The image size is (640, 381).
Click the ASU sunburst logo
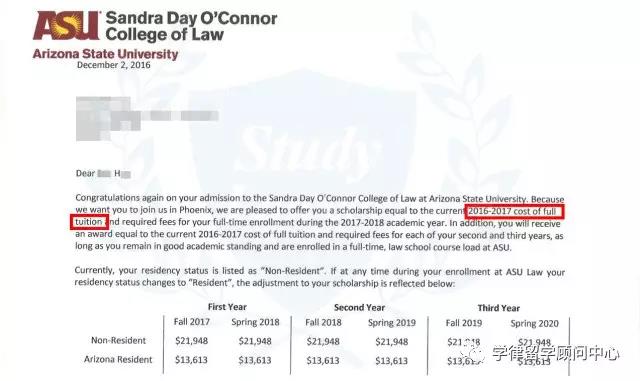[x=66, y=25]
